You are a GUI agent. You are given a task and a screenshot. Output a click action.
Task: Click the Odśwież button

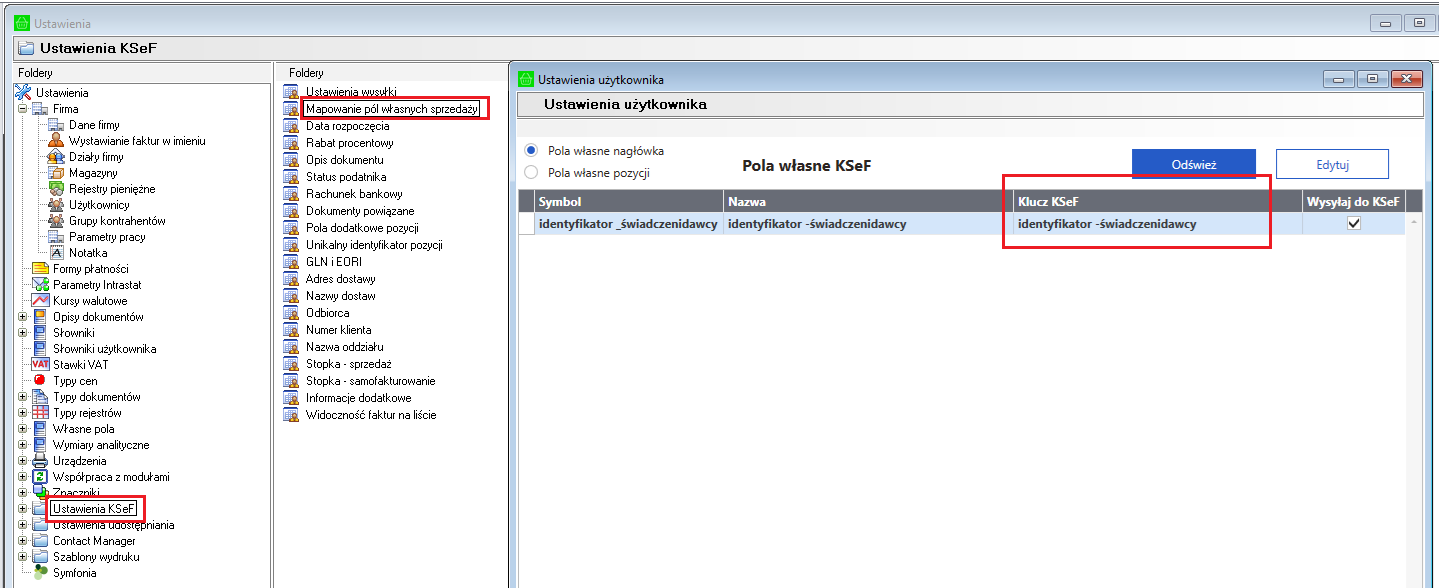[x=1193, y=164]
